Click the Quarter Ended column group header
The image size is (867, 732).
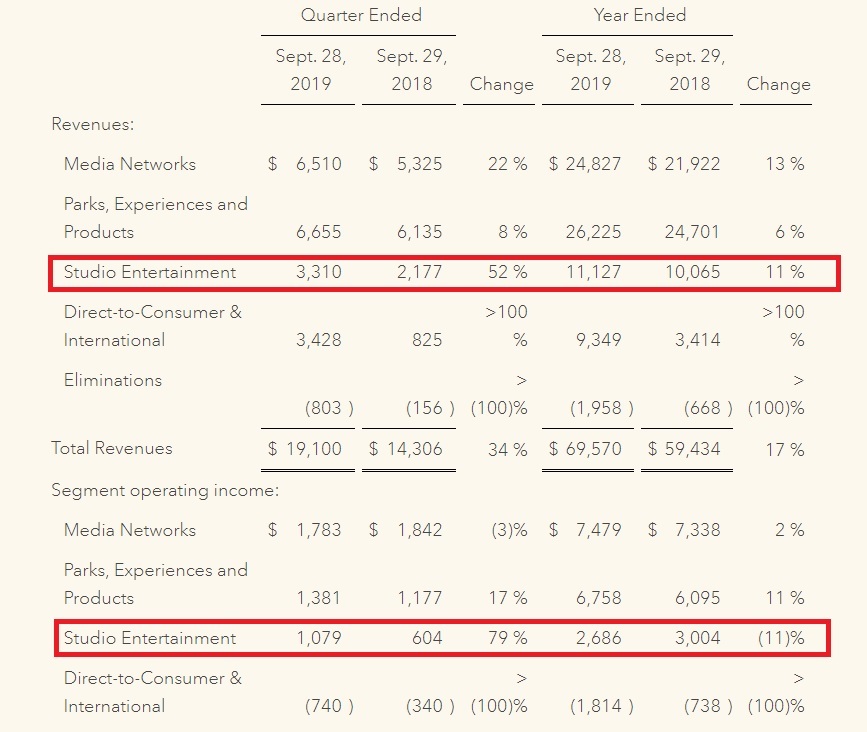361,15
